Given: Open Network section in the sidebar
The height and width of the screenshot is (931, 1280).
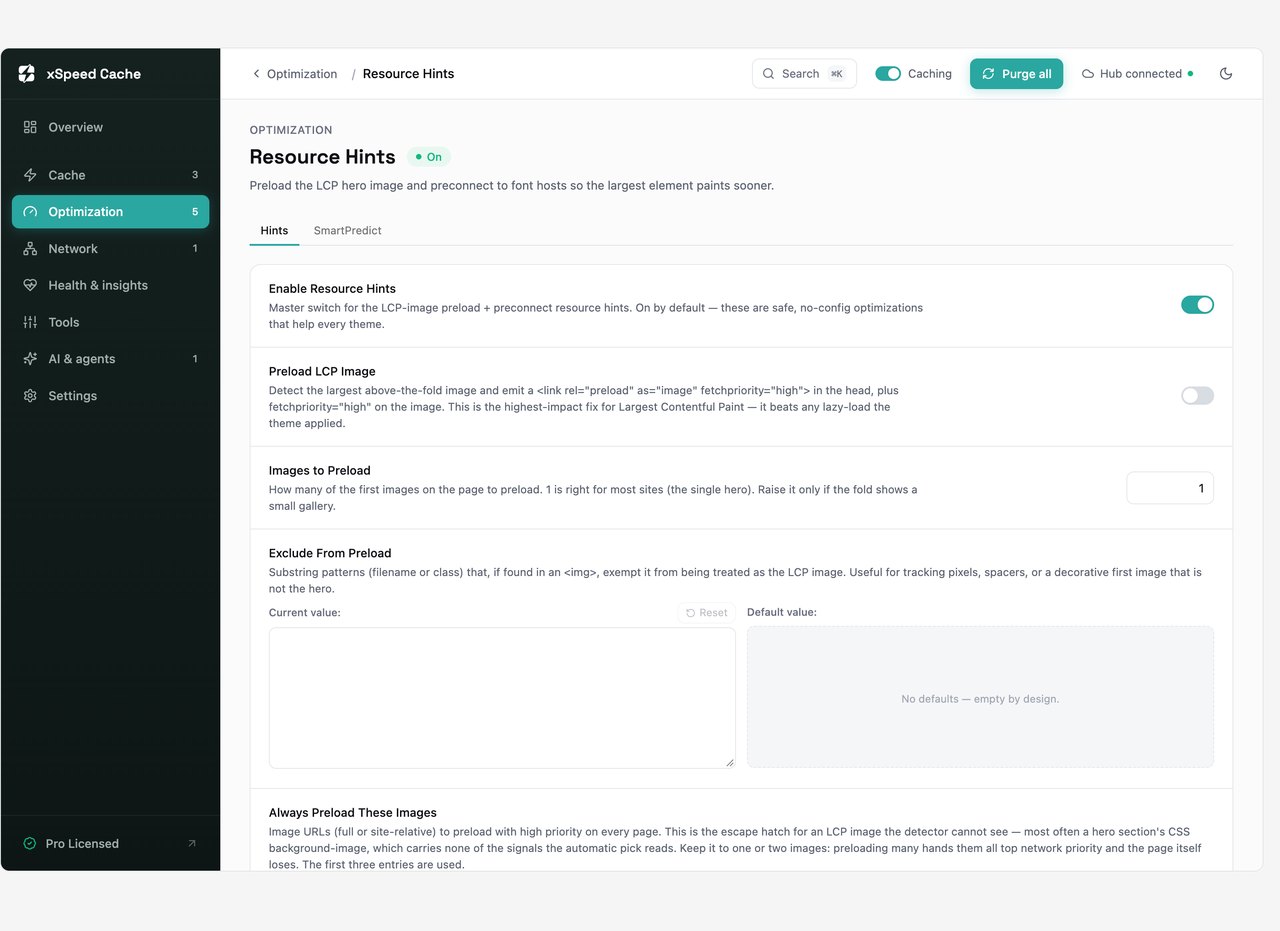Looking at the screenshot, I should (110, 249).
